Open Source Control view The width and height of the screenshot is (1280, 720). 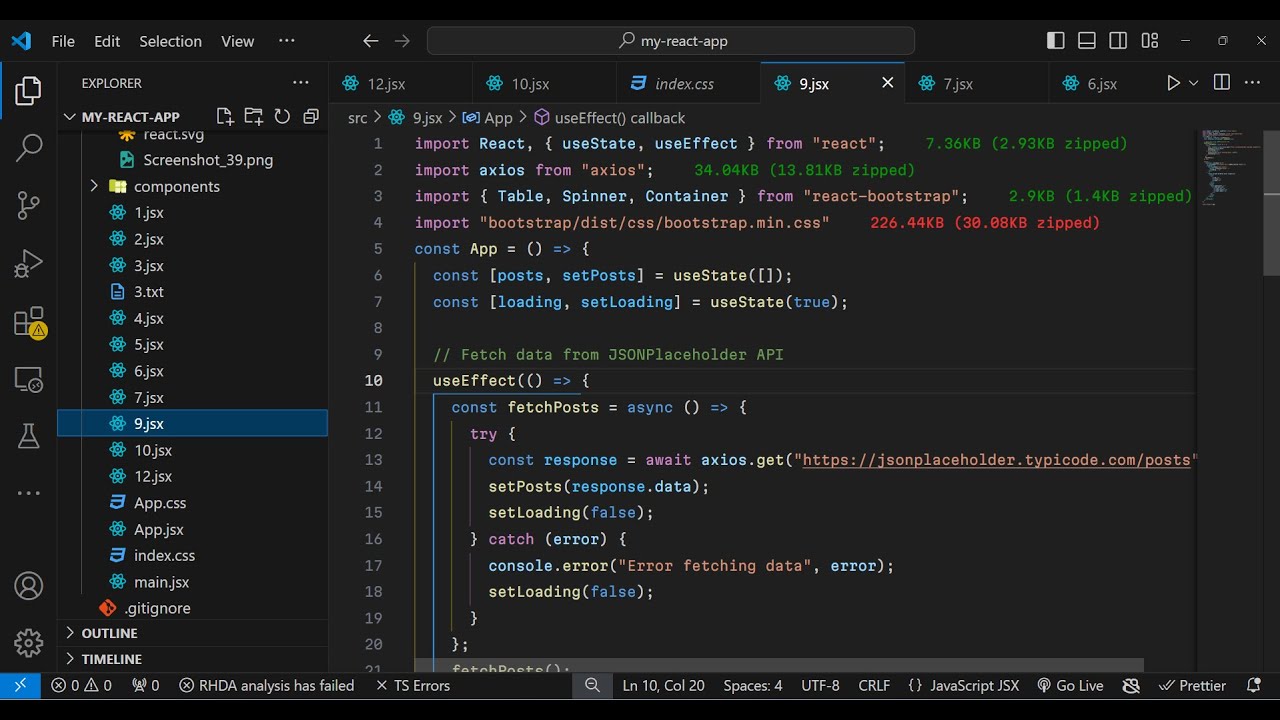28,206
